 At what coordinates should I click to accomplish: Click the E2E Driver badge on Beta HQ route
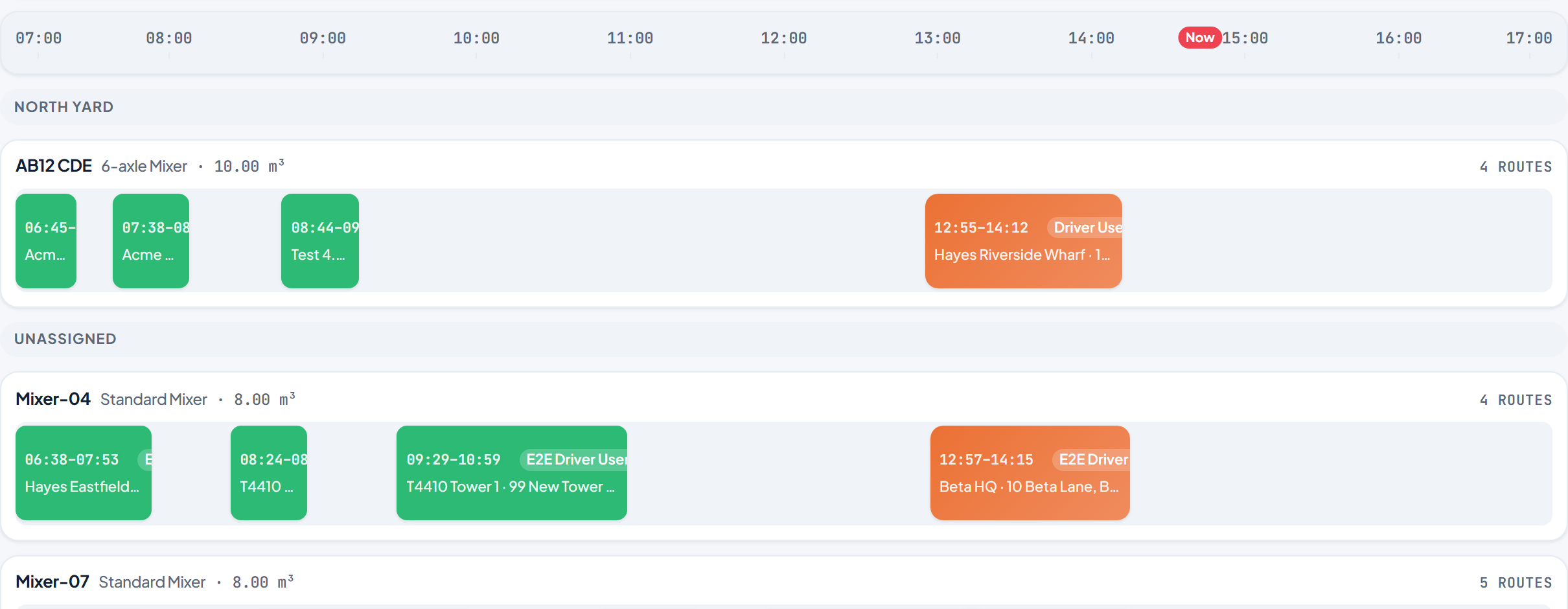coord(1092,459)
